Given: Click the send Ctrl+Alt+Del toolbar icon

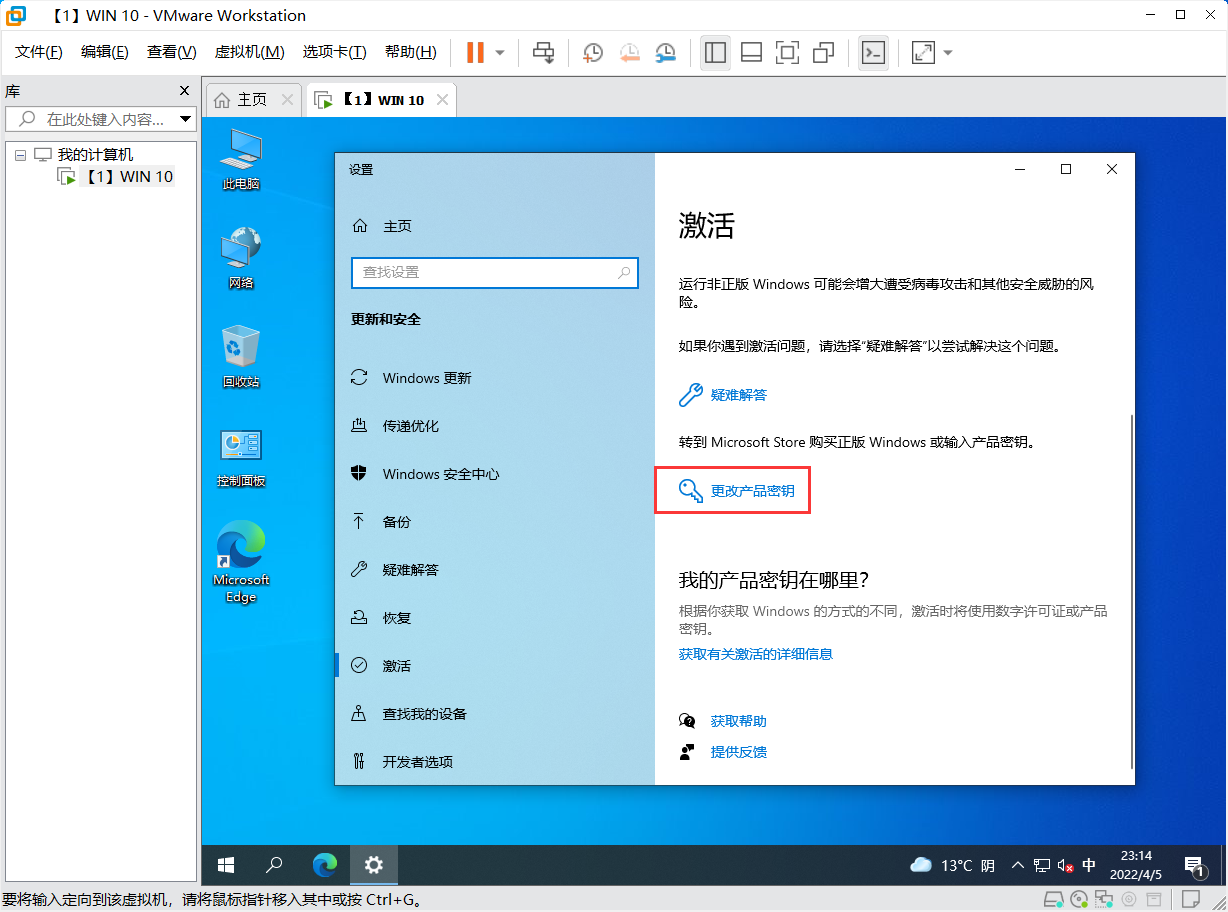Looking at the screenshot, I should [543, 52].
